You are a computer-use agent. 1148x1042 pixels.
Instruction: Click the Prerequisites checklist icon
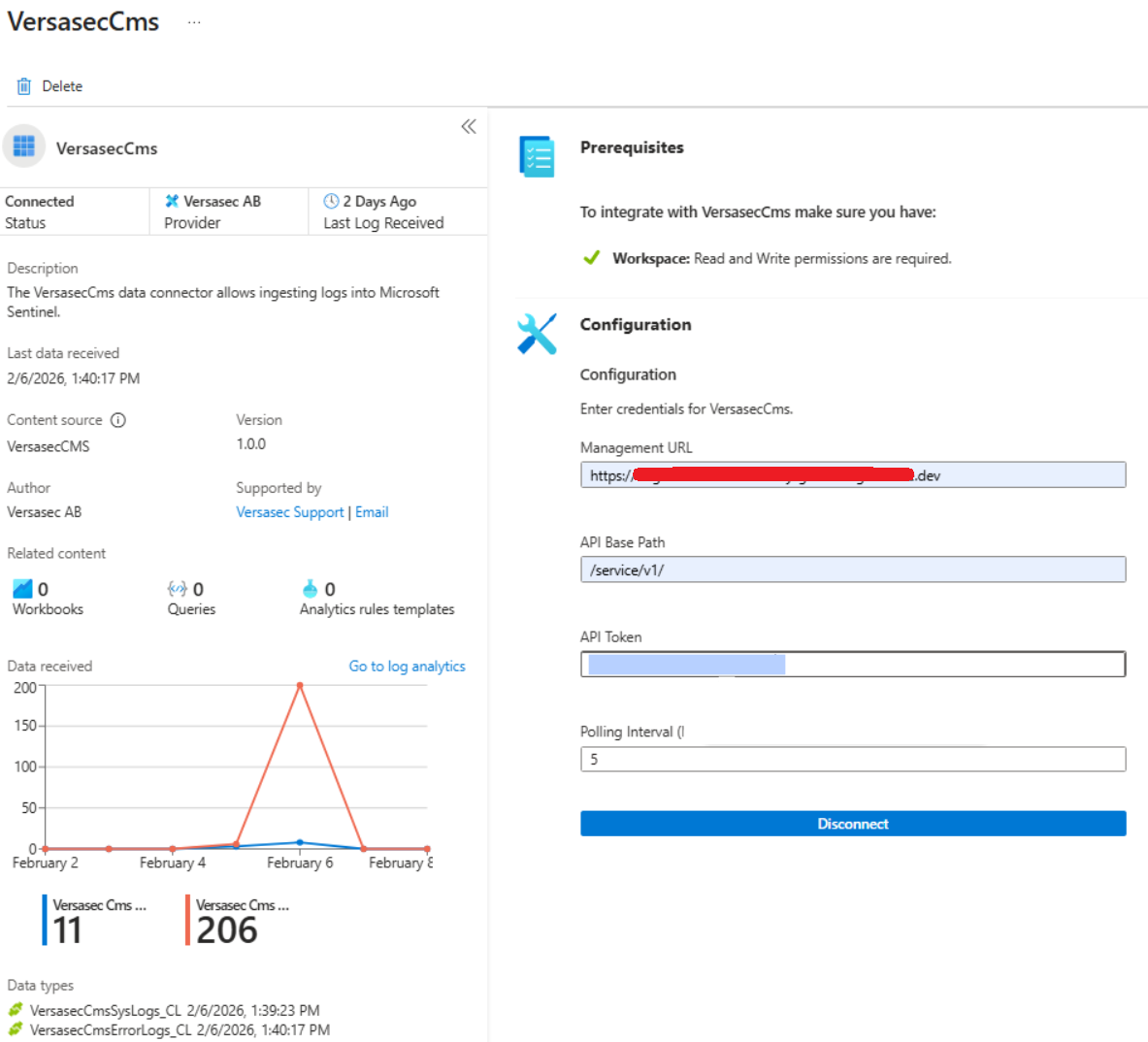[538, 156]
